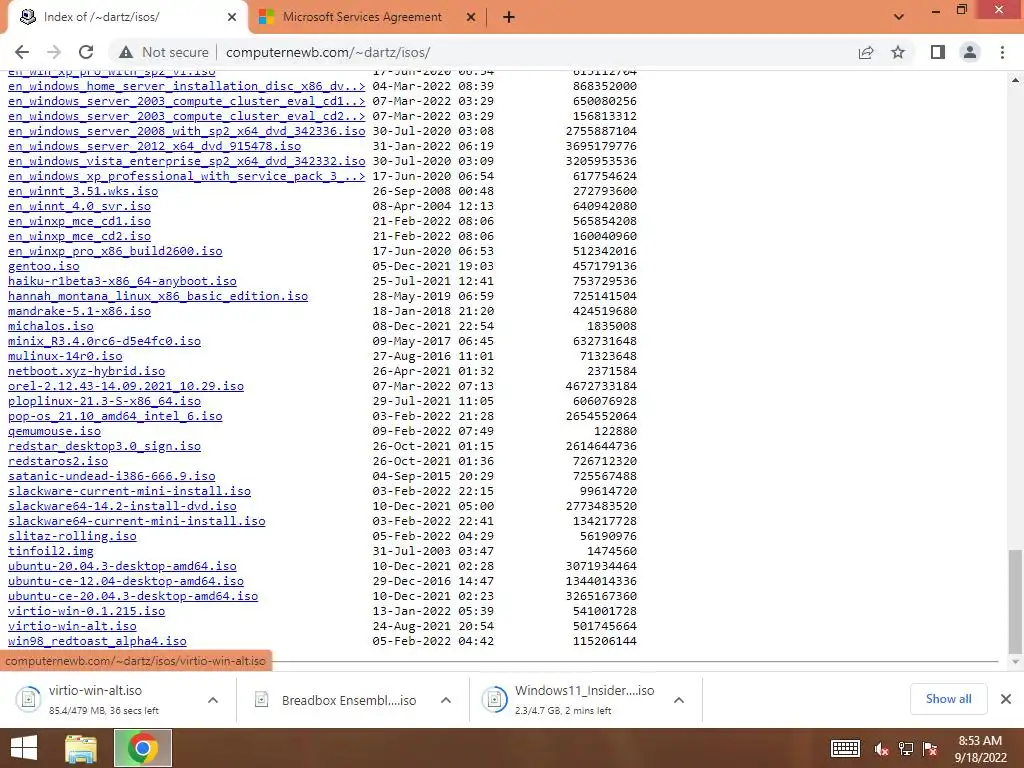Click the scrollbar up arrow
Image resolution: width=1024 pixels, height=768 pixels.
tap(1015, 80)
